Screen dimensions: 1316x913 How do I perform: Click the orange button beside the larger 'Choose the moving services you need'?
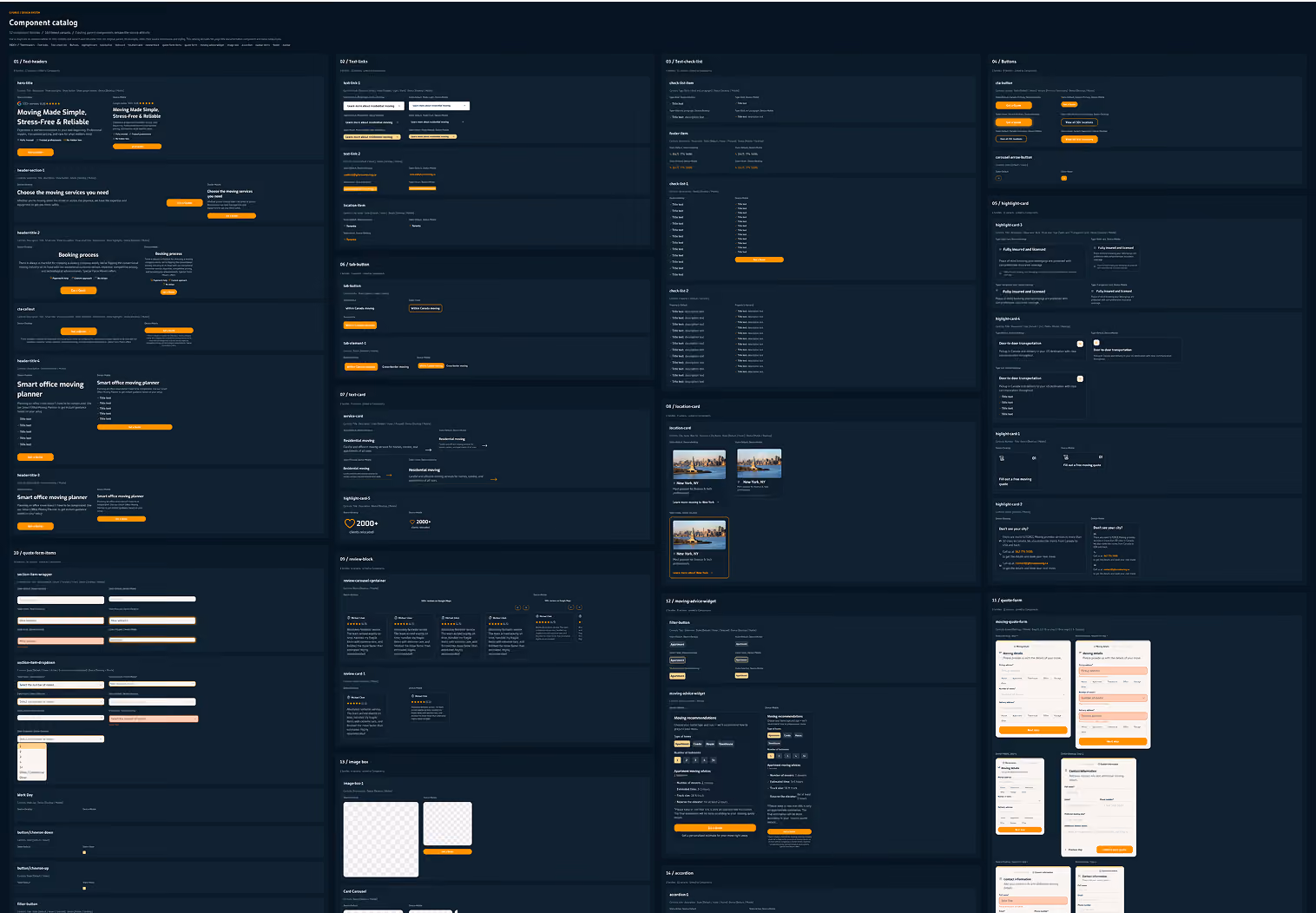pos(184,203)
